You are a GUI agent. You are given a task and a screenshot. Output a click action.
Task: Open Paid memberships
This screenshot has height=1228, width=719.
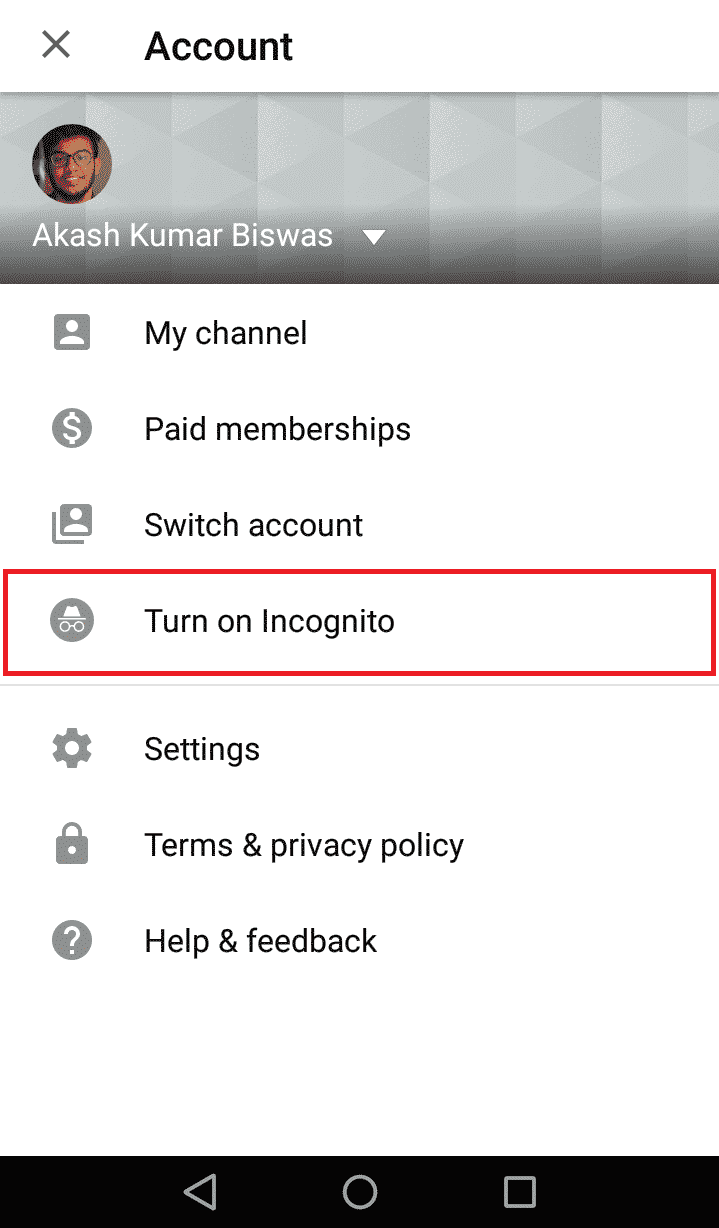tap(277, 429)
